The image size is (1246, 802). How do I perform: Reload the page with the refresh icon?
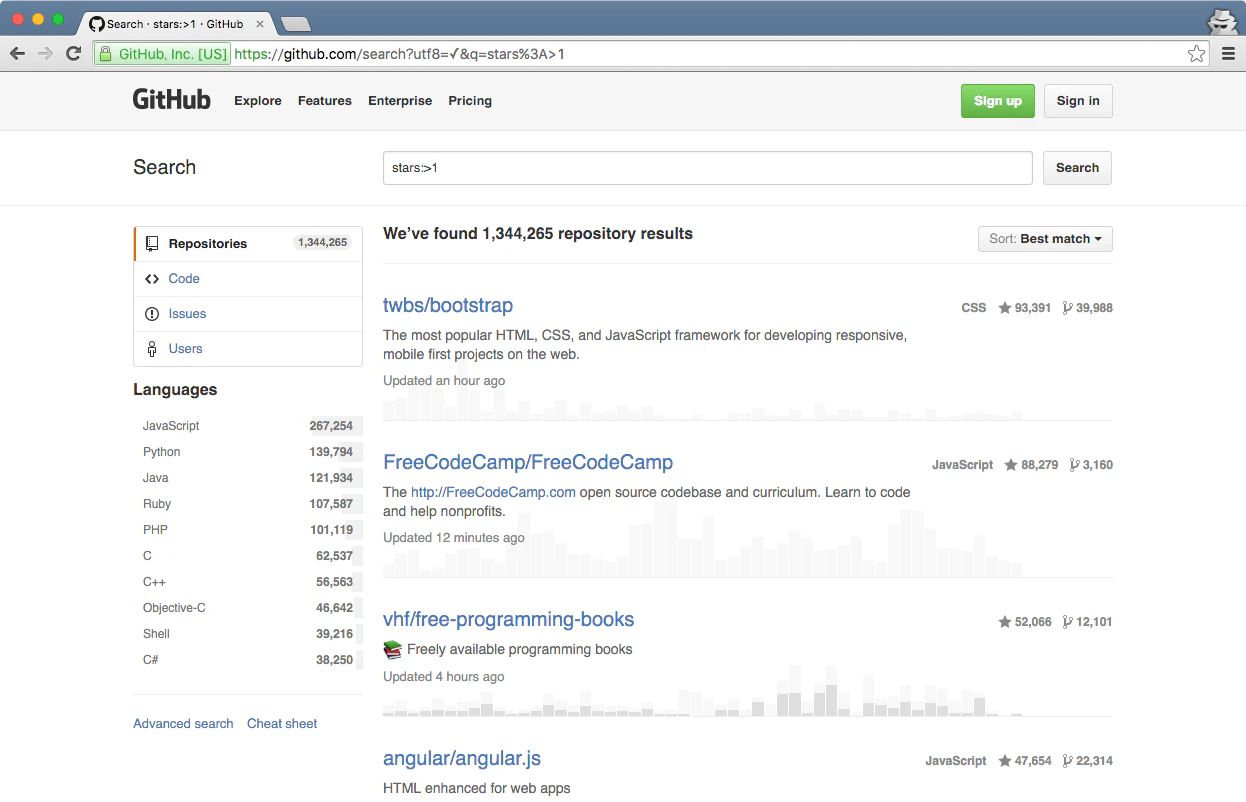[x=73, y=54]
